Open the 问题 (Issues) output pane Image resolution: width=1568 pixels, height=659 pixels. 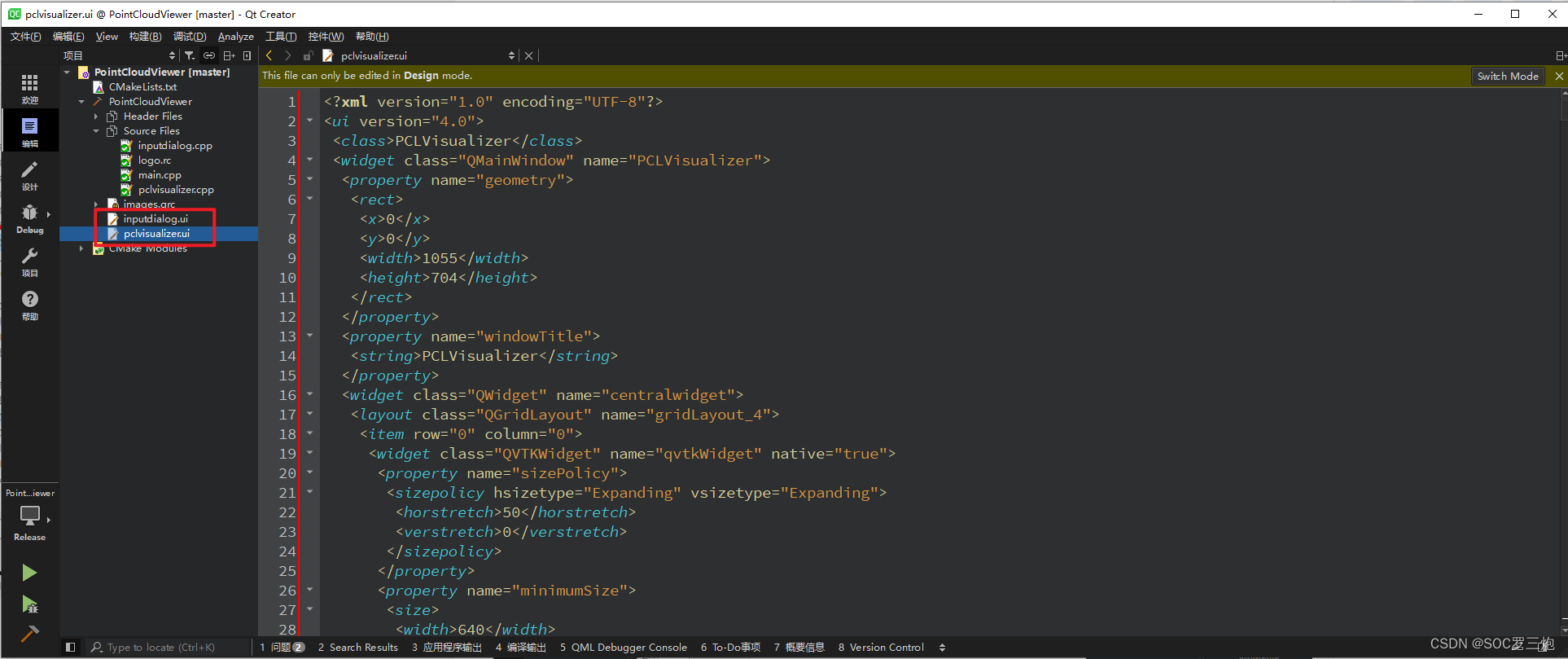click(x=282, y=648)
